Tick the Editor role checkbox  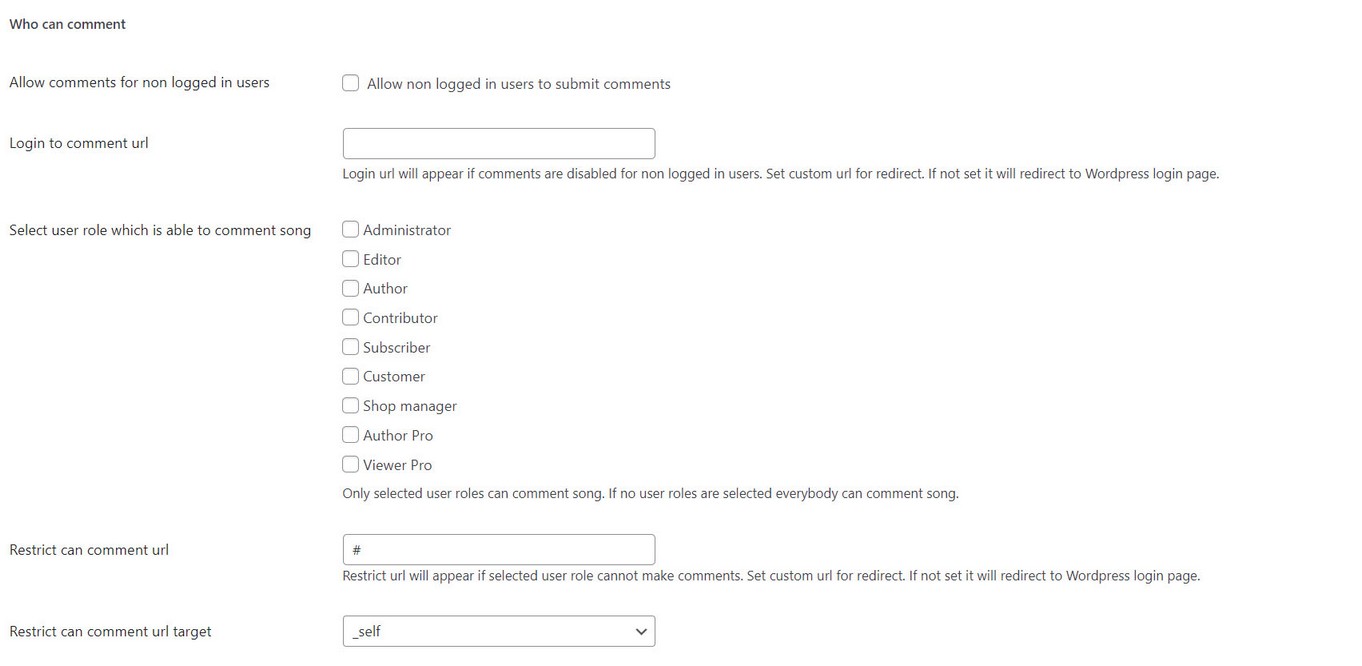pyautogui.click(x=351, y=259)
